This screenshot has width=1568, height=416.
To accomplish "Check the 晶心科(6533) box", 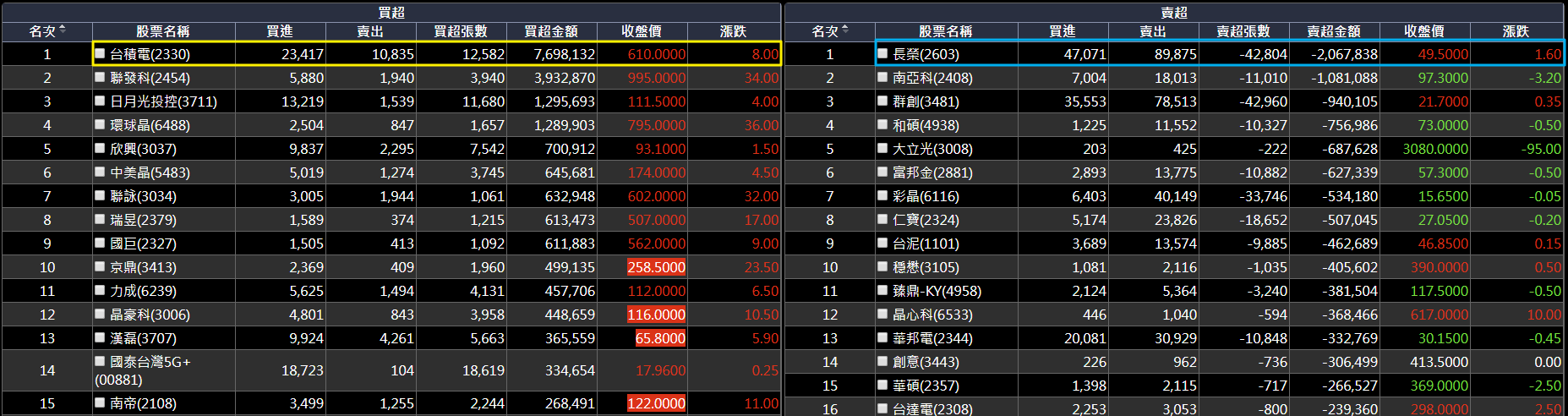I will point(883,314).
